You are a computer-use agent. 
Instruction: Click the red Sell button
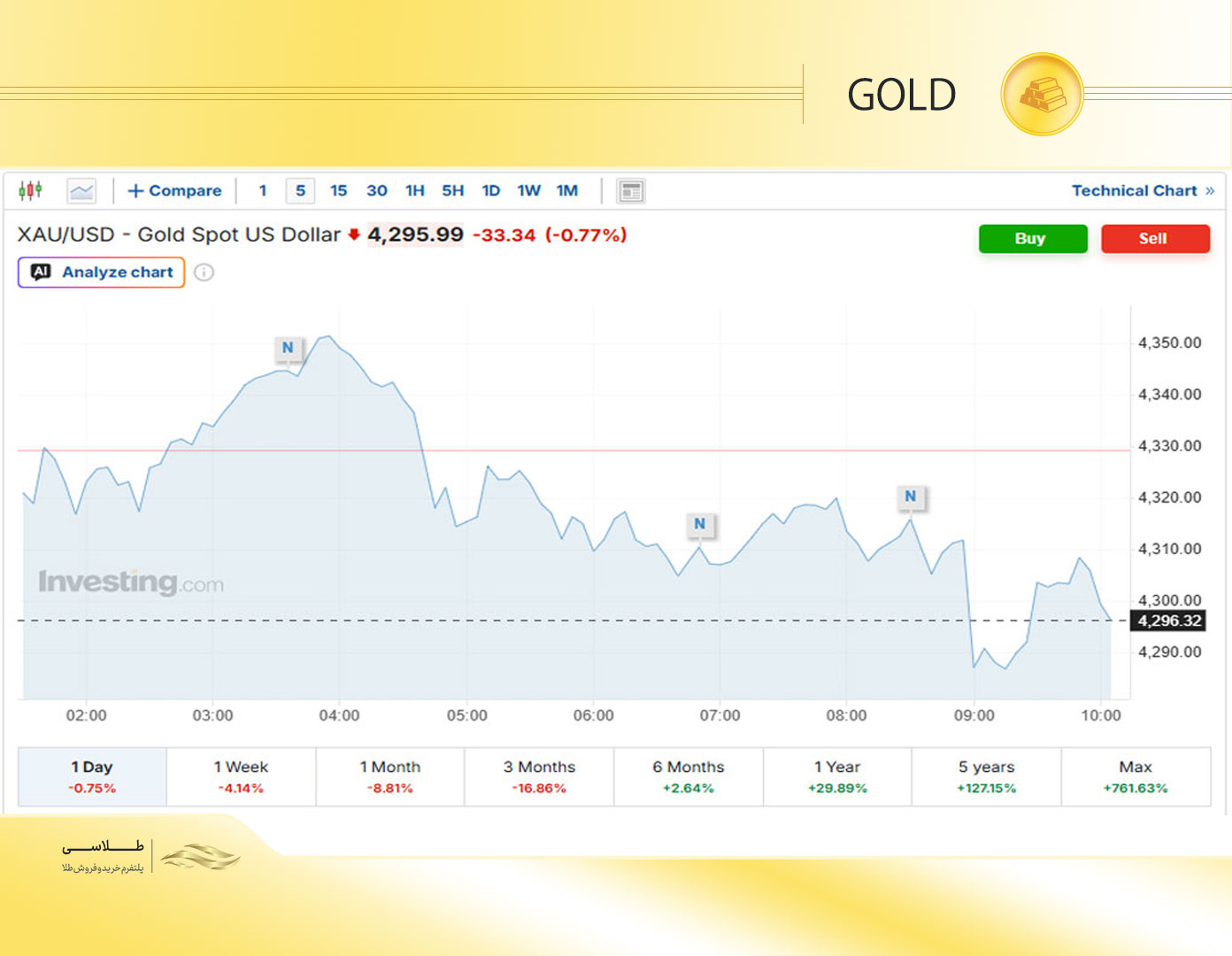[1155, 238]
